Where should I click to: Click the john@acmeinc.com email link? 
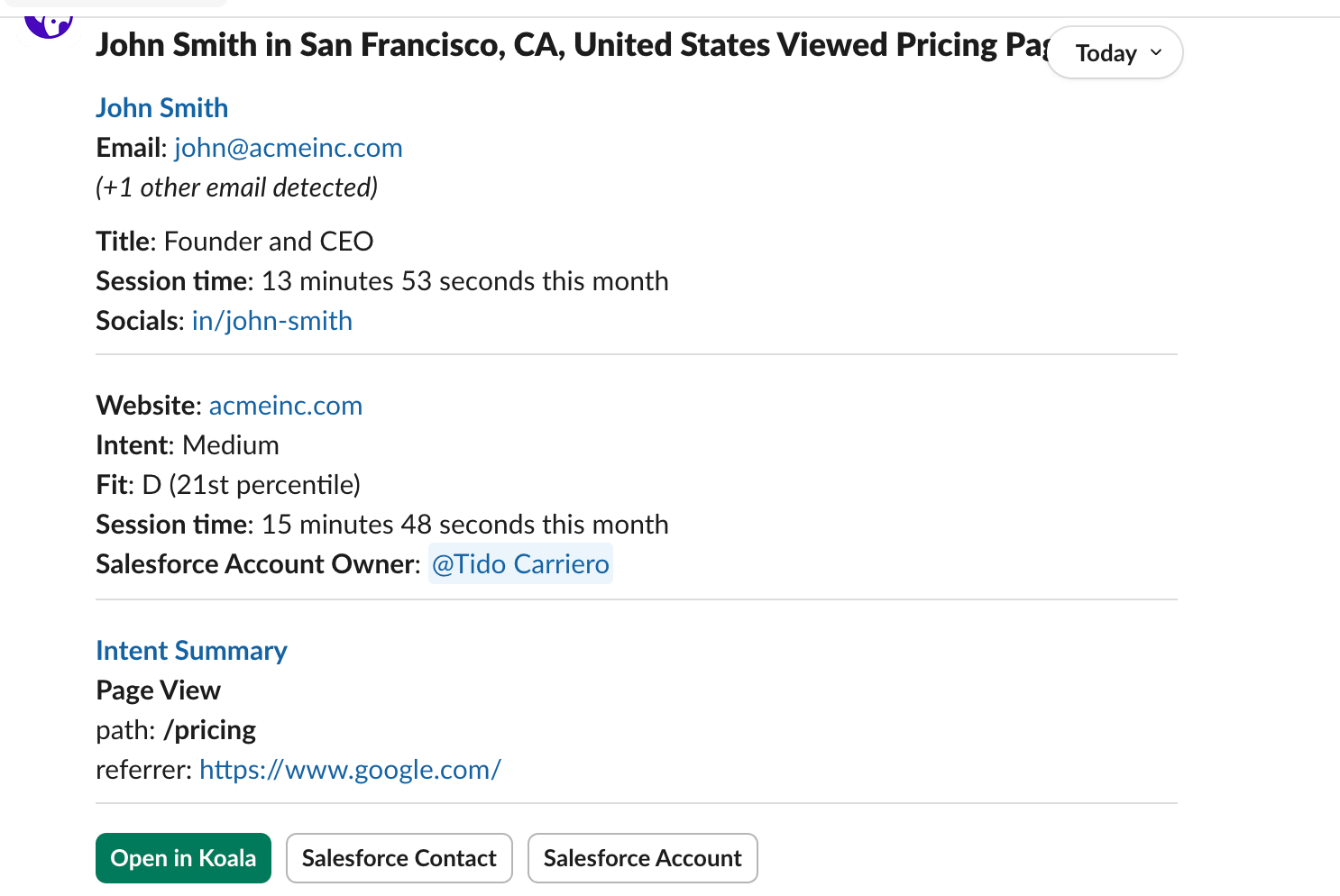pyautogui.click(x=289, y=148)
